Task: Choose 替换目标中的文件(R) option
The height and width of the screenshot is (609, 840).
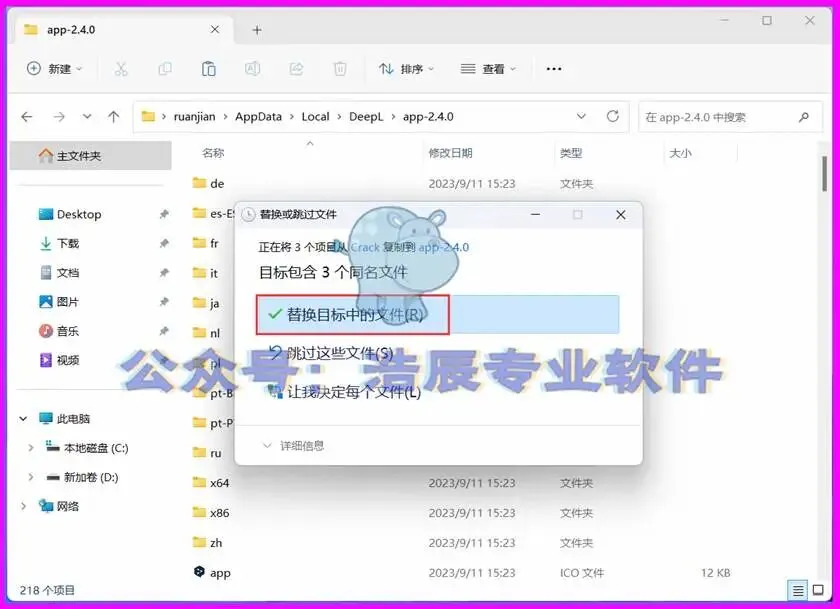Action: coord(438,314)
